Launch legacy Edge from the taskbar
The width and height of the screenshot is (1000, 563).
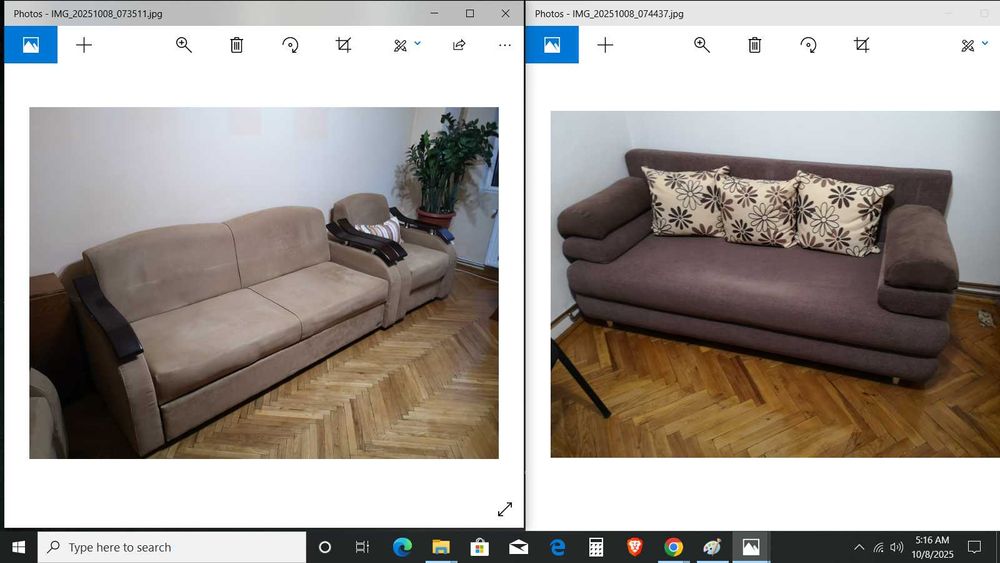click(557, 547)
